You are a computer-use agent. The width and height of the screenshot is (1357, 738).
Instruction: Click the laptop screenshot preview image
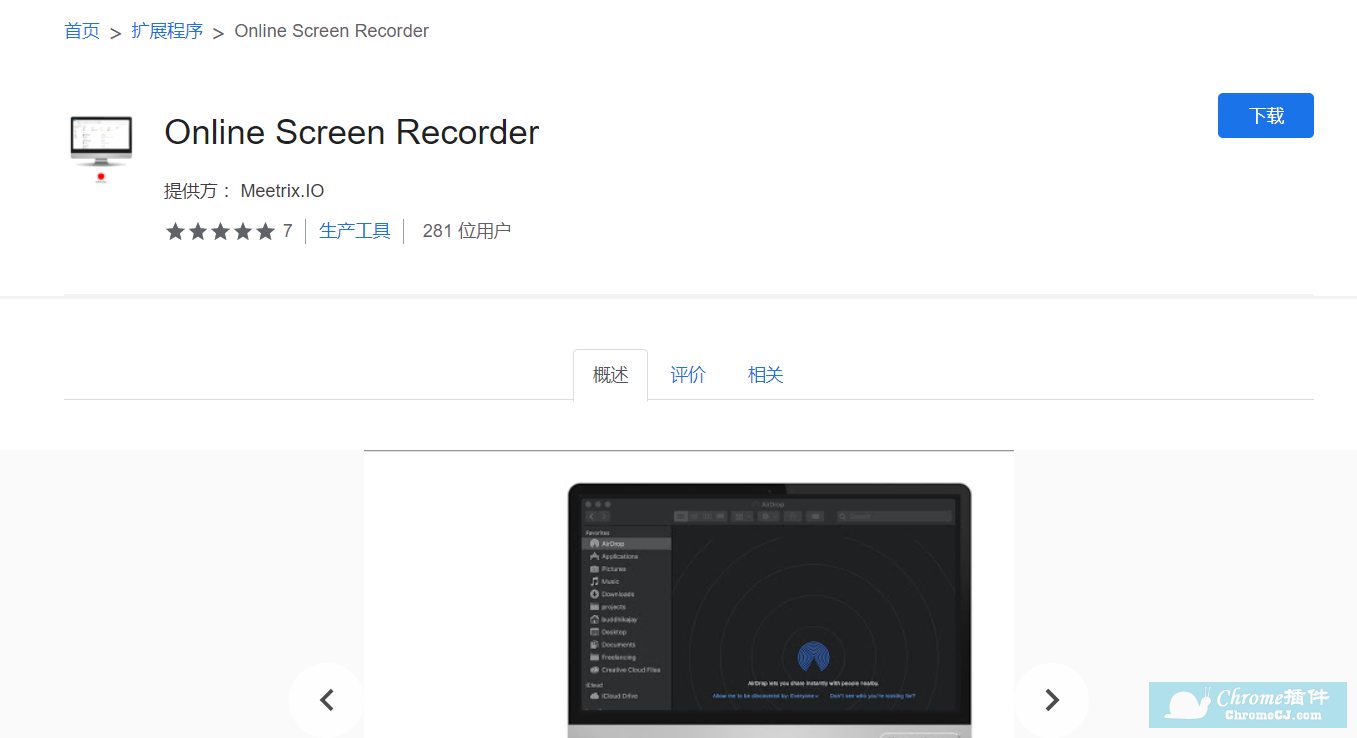[689, 594]
